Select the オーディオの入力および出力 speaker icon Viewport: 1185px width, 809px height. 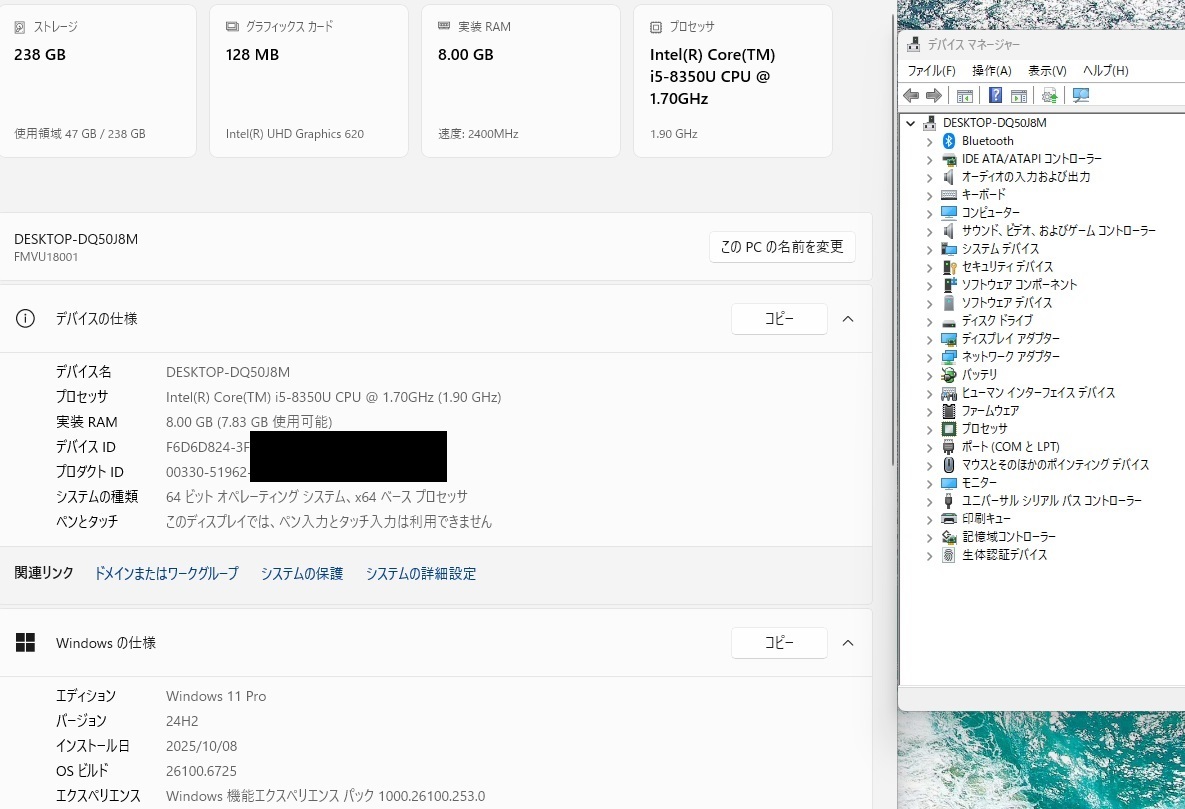(x=949, y=177)
